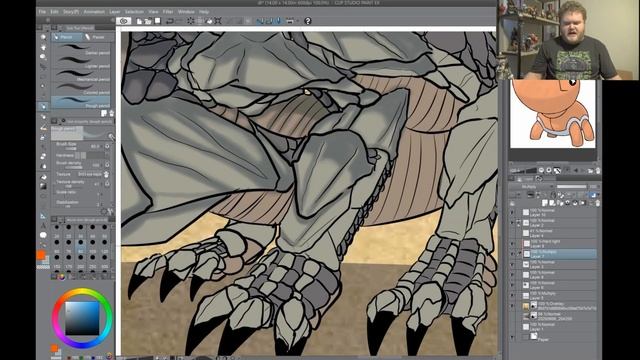Open the Window menu
This screenshot has width=640, height=360.
click(x=186, y=12)
